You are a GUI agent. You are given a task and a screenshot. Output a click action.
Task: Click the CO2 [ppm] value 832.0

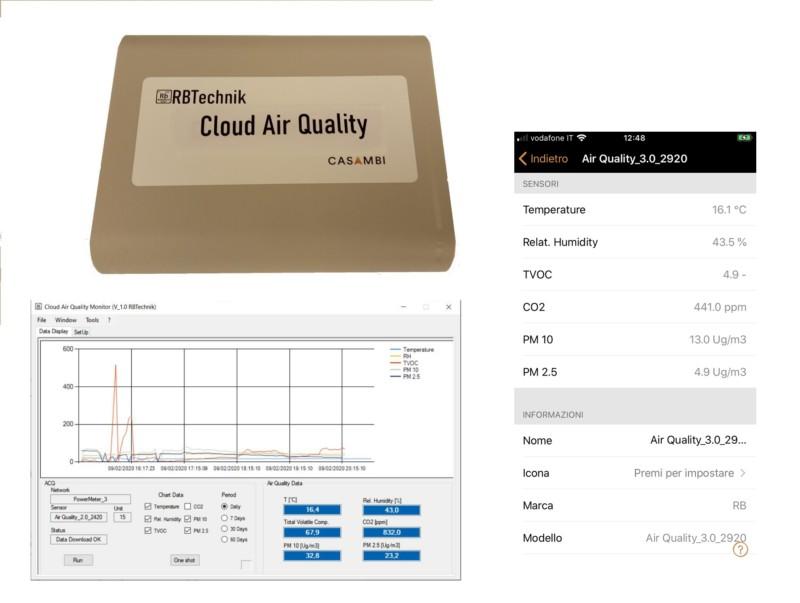391,532
